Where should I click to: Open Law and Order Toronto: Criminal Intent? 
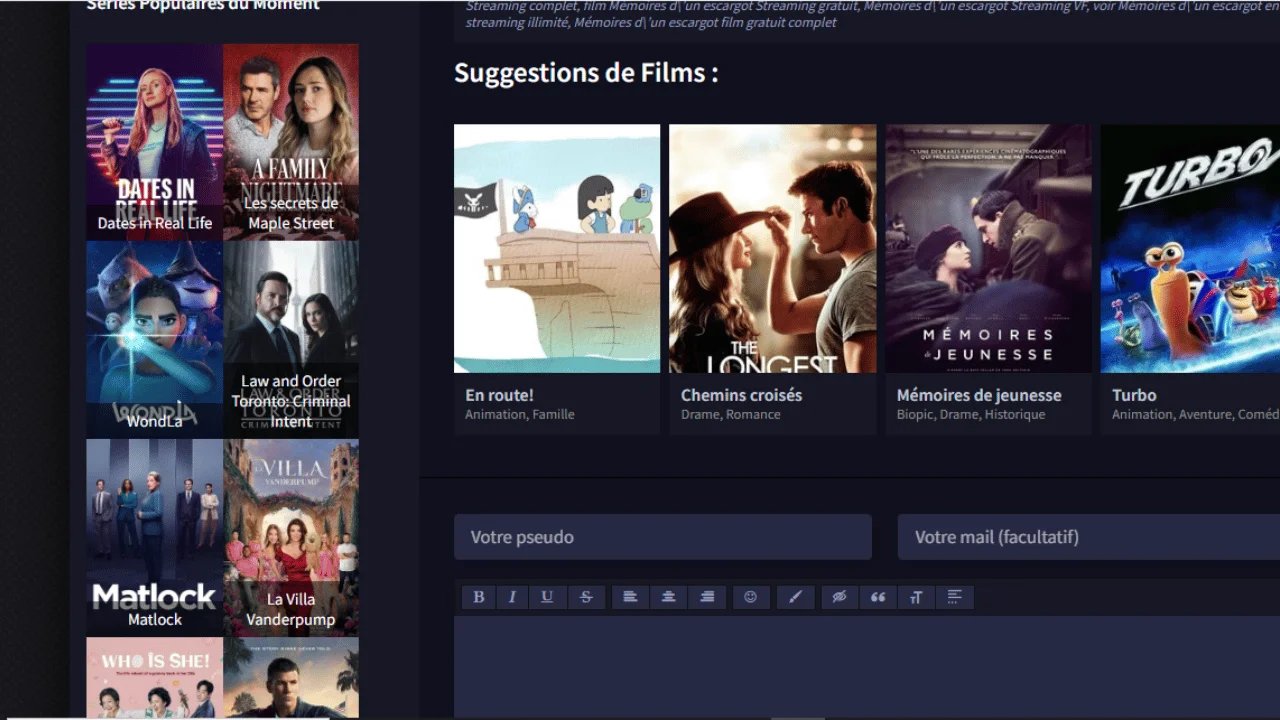coord(291,339)
